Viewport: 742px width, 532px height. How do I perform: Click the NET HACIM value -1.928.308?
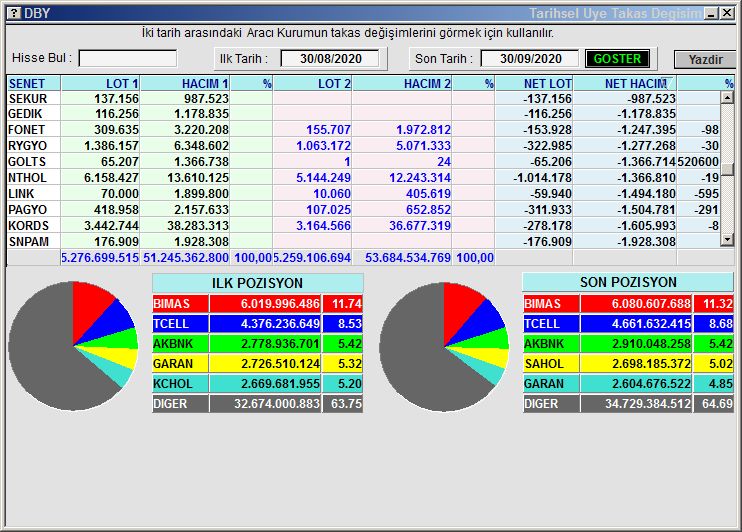(x=646, y=242)
